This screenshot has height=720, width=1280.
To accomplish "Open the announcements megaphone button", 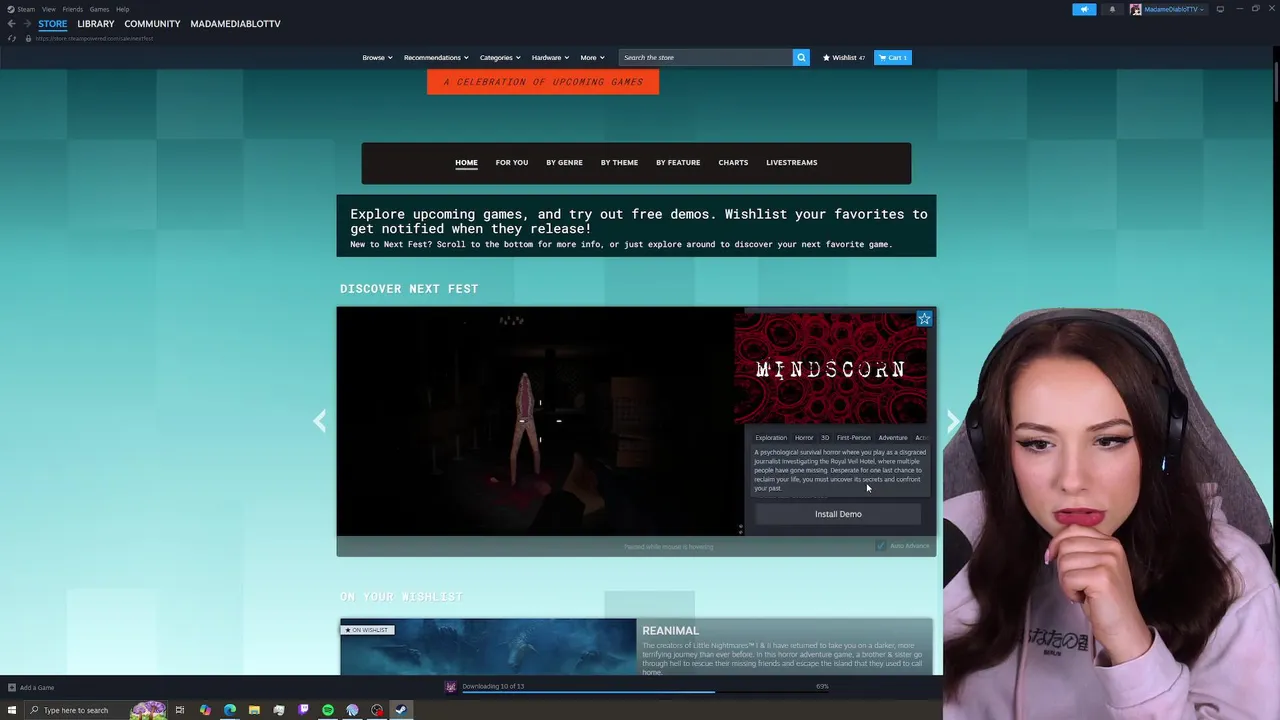I will click(x=1084, y=9).
